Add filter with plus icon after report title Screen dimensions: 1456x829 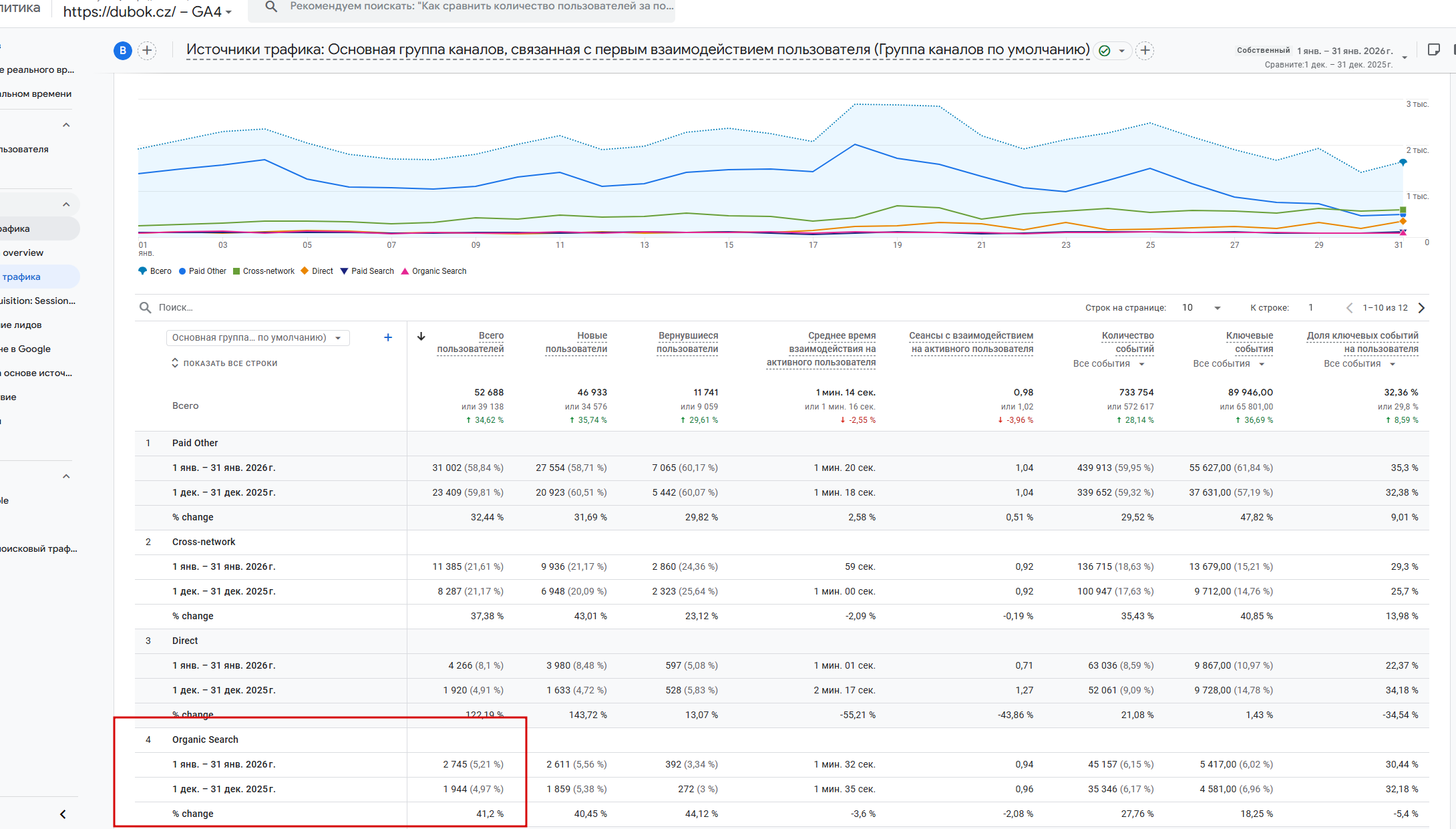click(1145, 51)
